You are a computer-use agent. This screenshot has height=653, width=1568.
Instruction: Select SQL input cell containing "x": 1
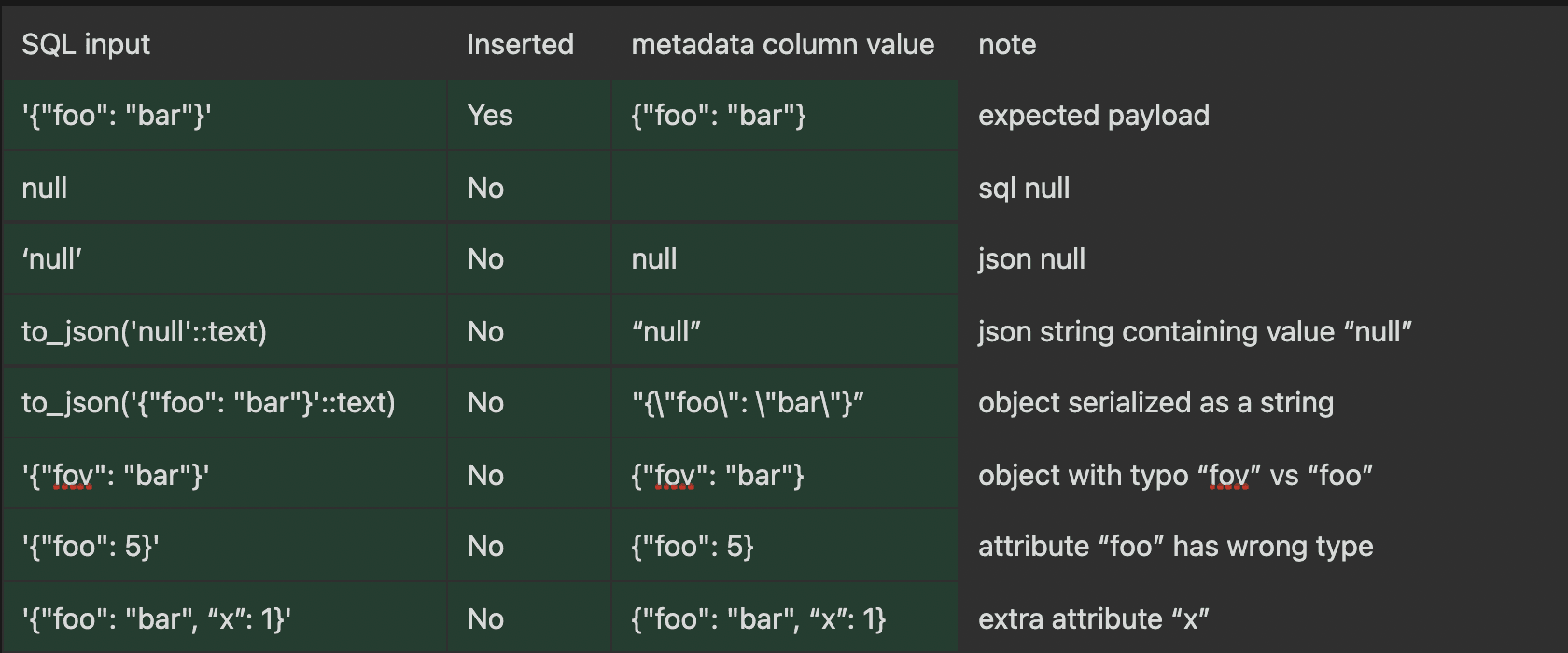pos(157,619)
